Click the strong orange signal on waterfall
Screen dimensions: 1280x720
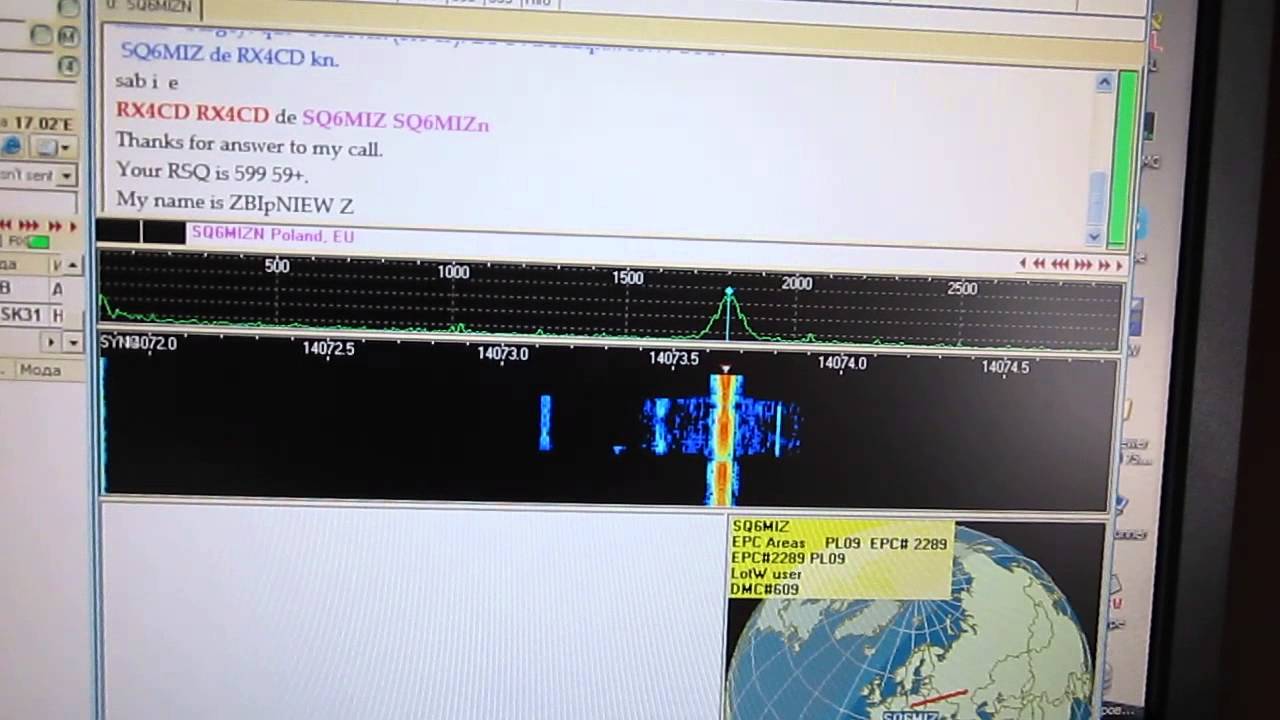click(724, 438)
